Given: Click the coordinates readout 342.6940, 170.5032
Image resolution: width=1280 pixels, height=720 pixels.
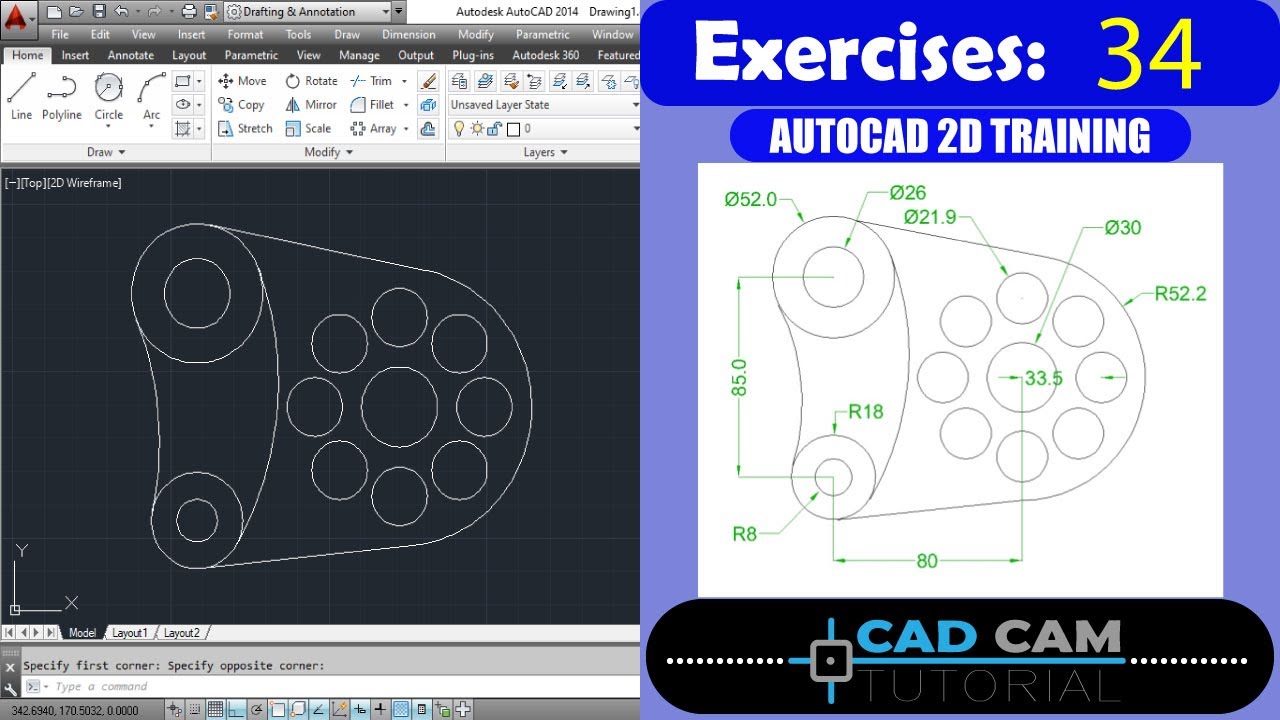Looking at the screenshot, I should pyautogui.click(x=75, y=711).
